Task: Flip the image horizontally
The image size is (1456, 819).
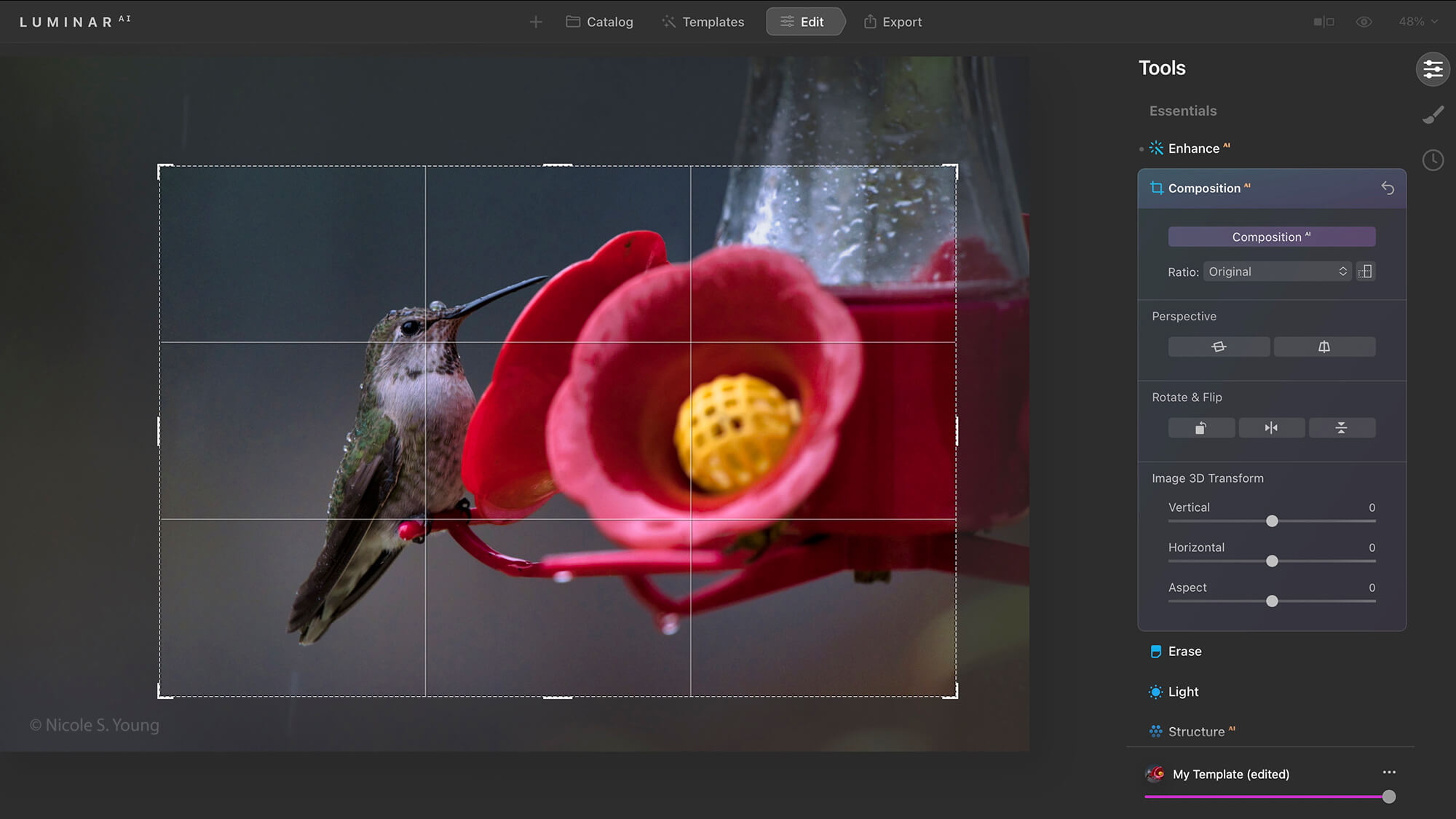Action: coord(1271,428)
